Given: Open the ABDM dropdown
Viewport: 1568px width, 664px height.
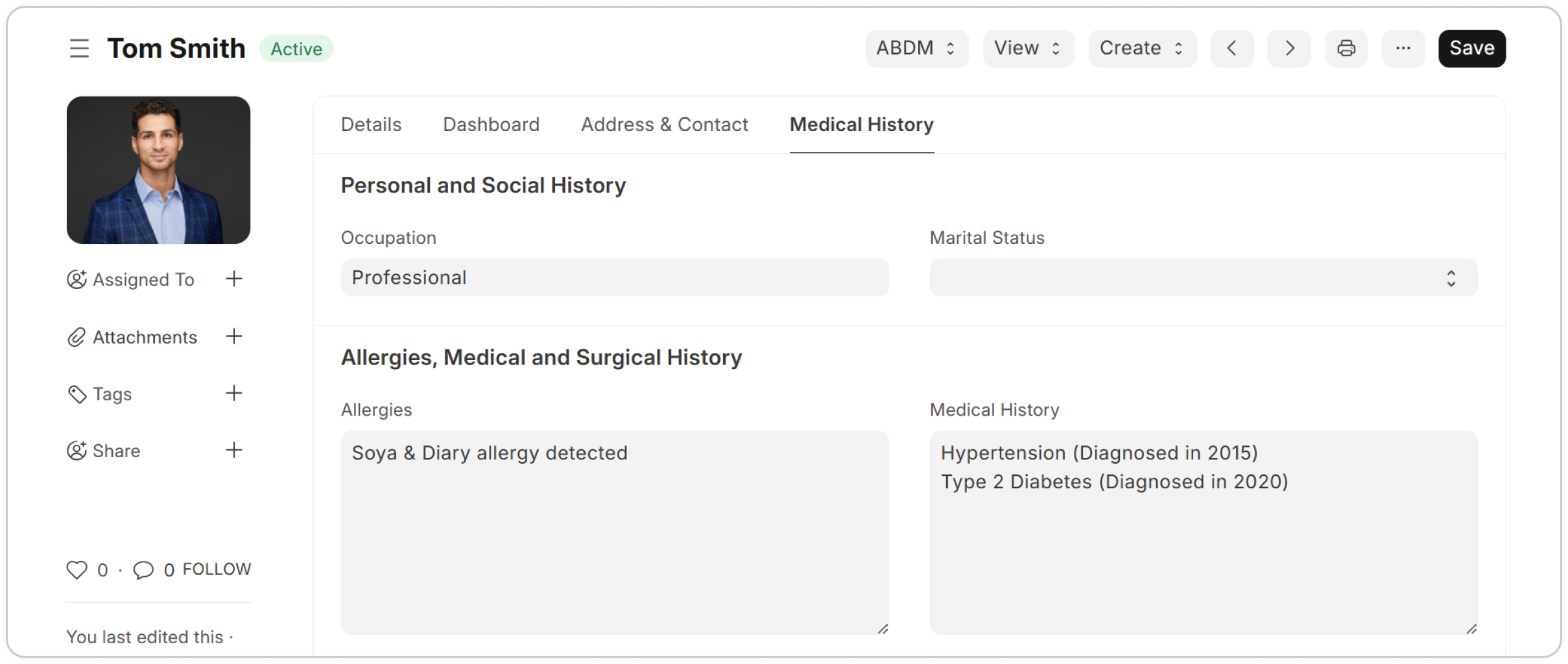Looking at the screenshot, I should pyautogui.click(x=916, y=49).
